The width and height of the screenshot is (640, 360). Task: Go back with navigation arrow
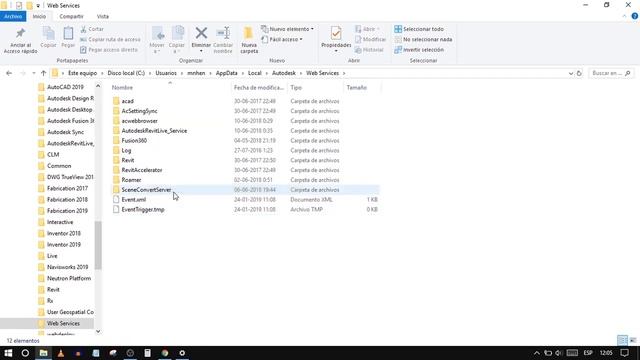[9, 73]
